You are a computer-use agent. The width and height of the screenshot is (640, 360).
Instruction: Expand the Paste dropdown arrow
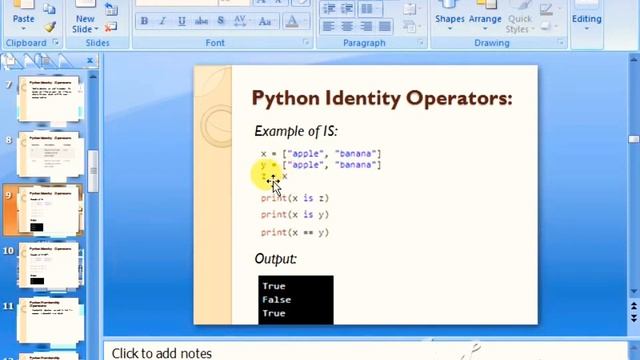[x=23, y=29]
